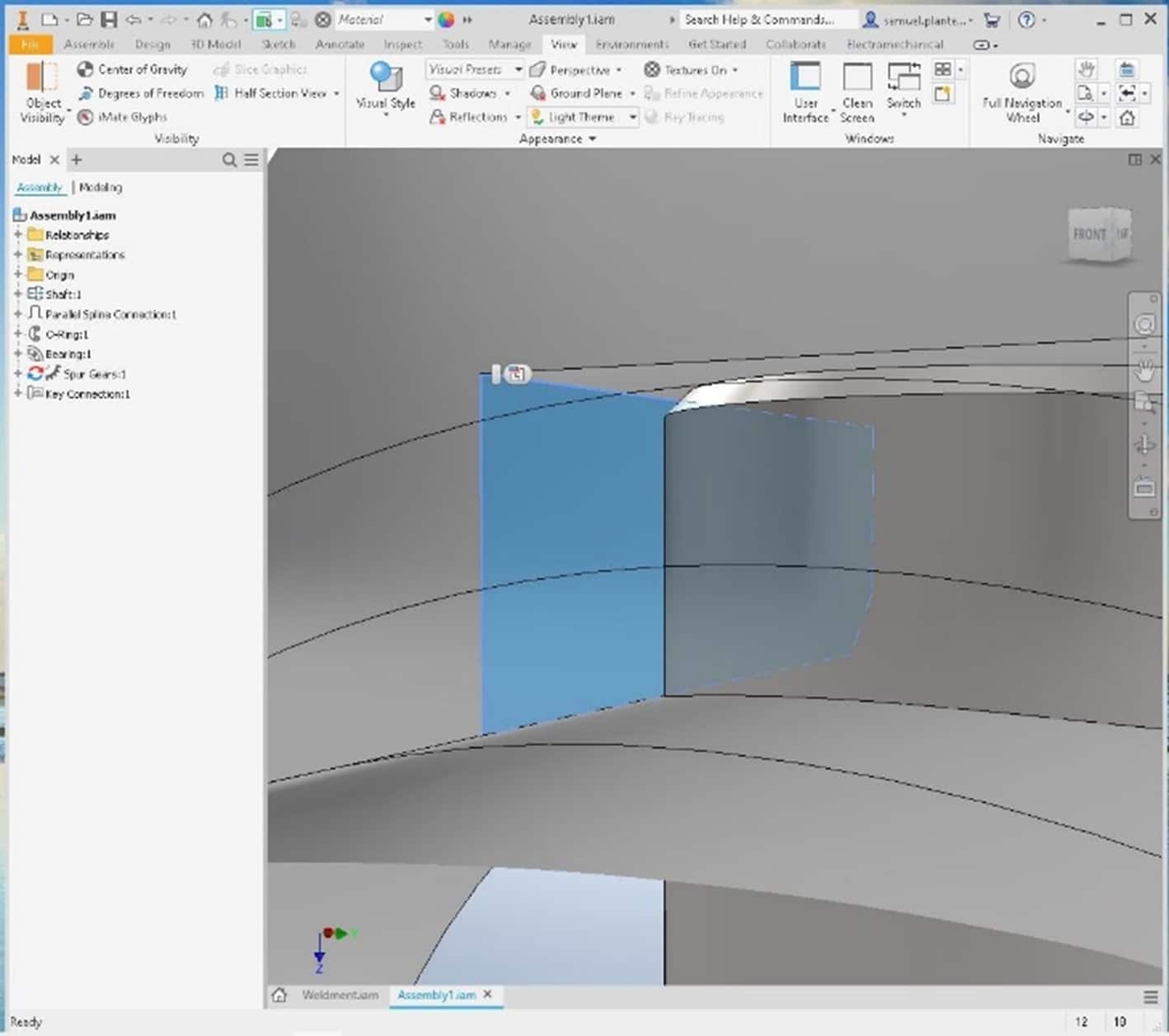The height and width of the screenshot is (1036, 1169).
Task: Toggle Degrees of Freedom display
Action: [140, 93]
